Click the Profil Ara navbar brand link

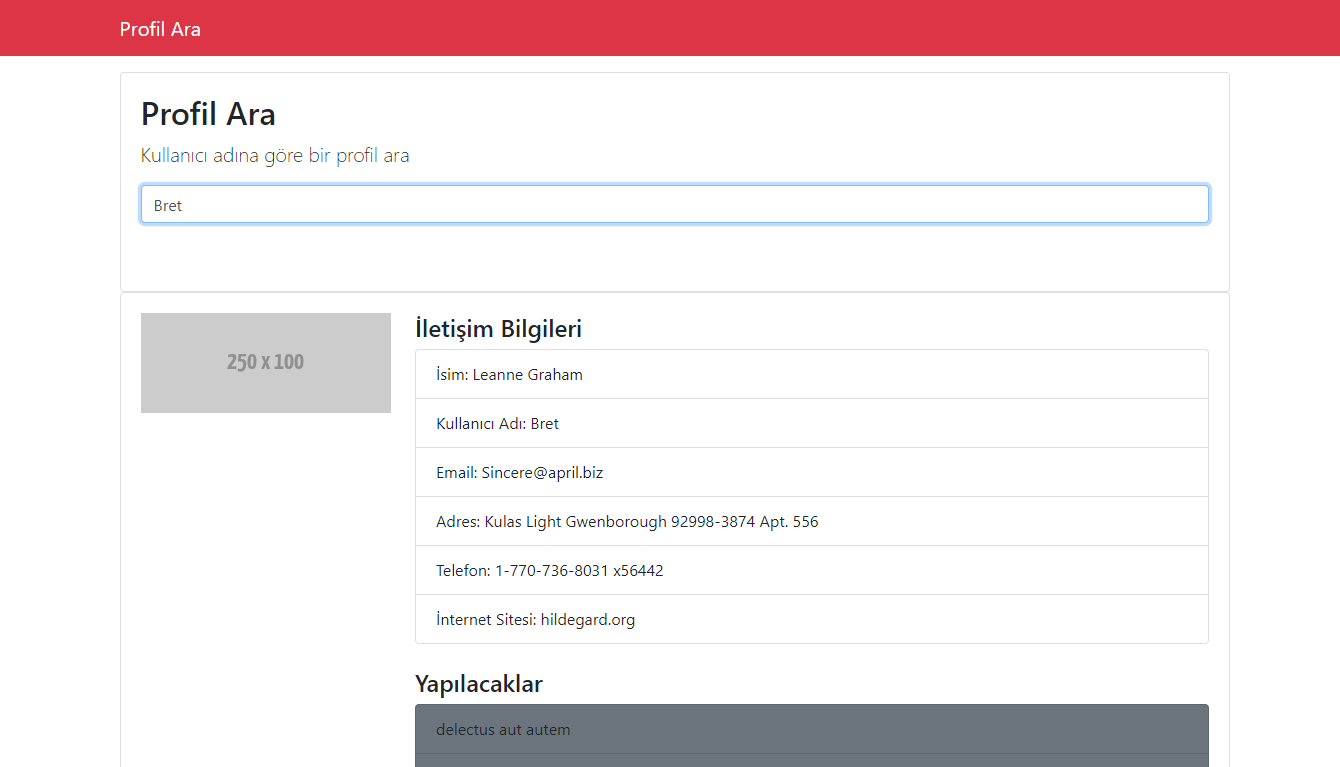160,28
